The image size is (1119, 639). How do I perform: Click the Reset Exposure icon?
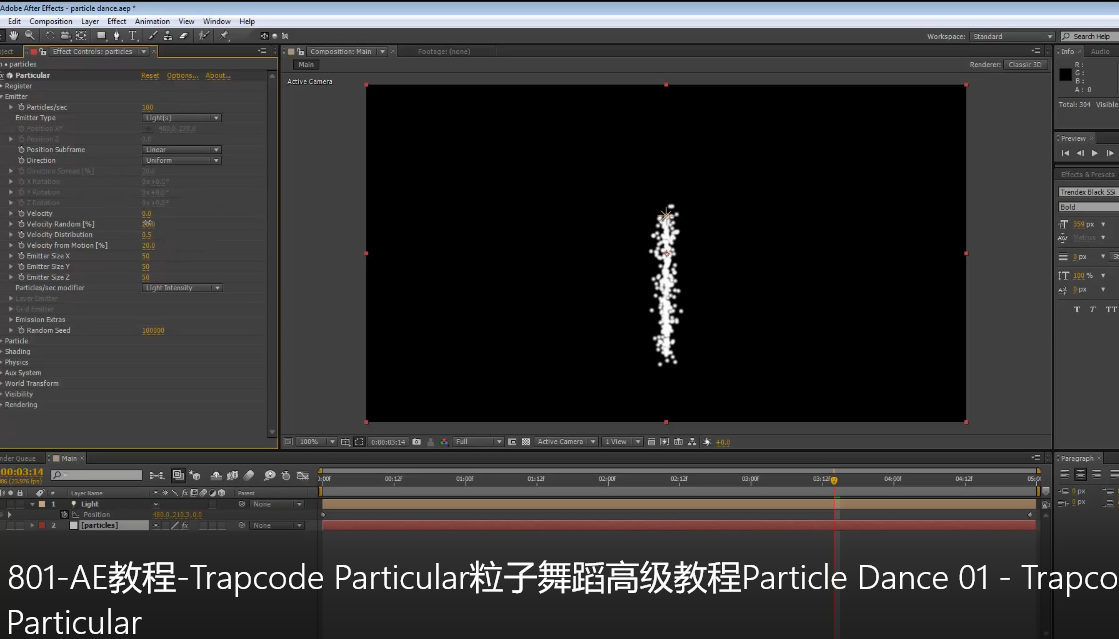707,442
